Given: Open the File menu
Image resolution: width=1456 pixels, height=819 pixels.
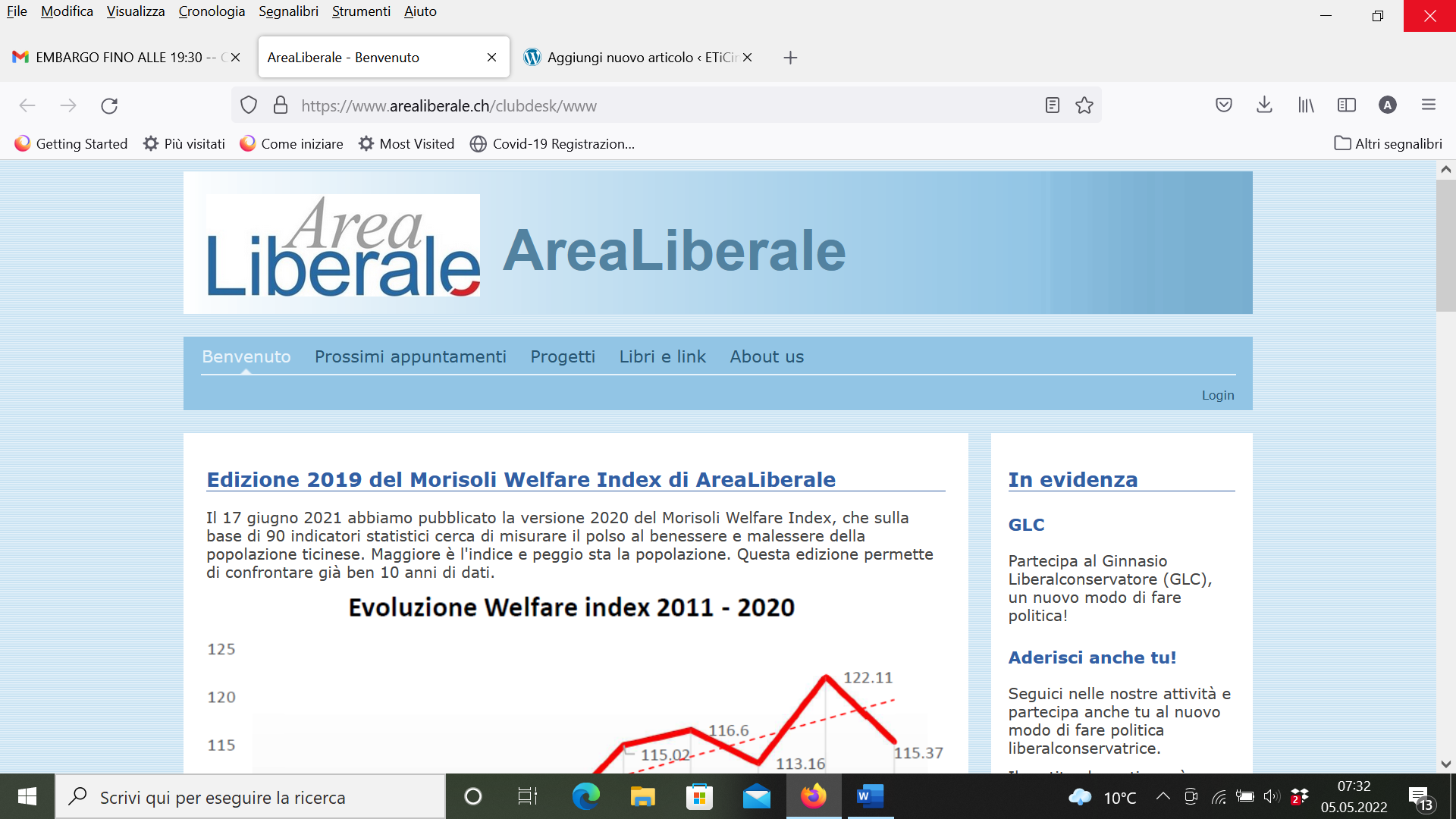Looking at the screenshot, I should [x=17, y=11].
